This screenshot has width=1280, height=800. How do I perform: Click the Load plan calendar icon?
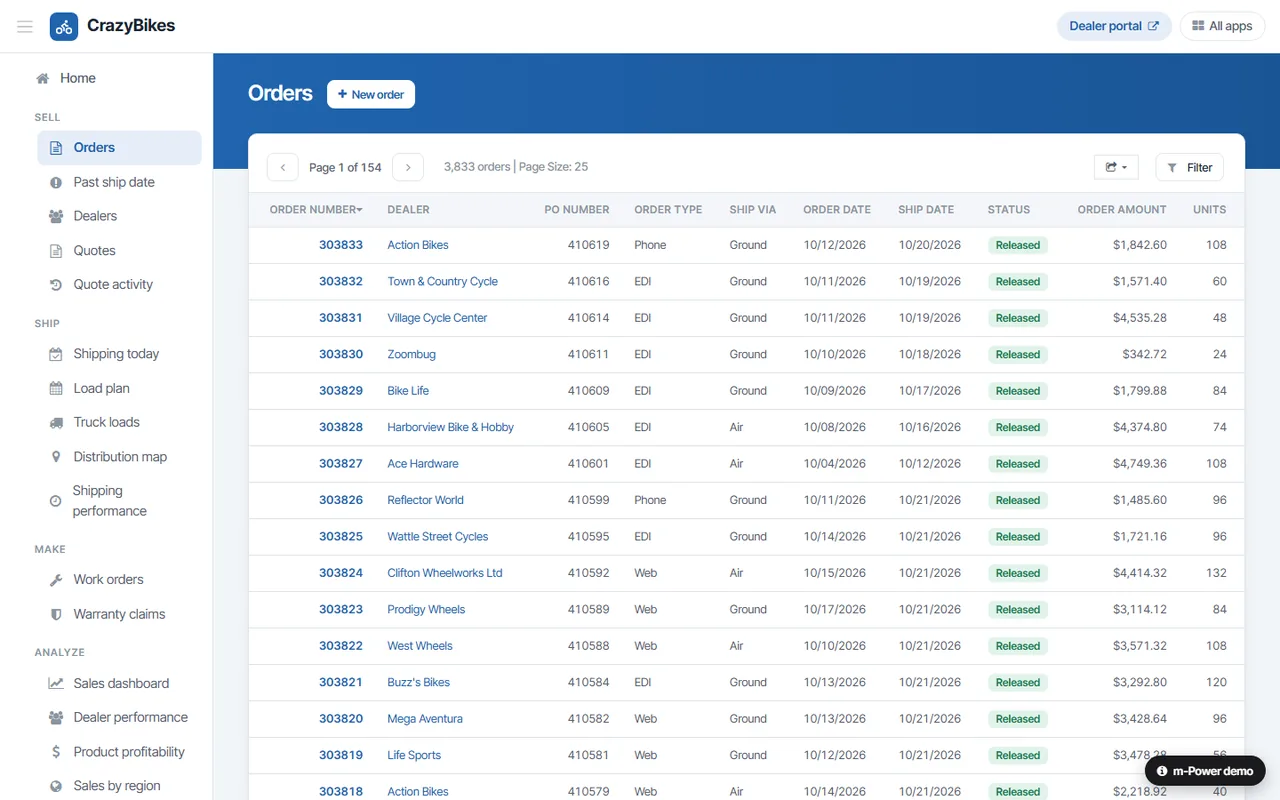(x=56, y=388)
